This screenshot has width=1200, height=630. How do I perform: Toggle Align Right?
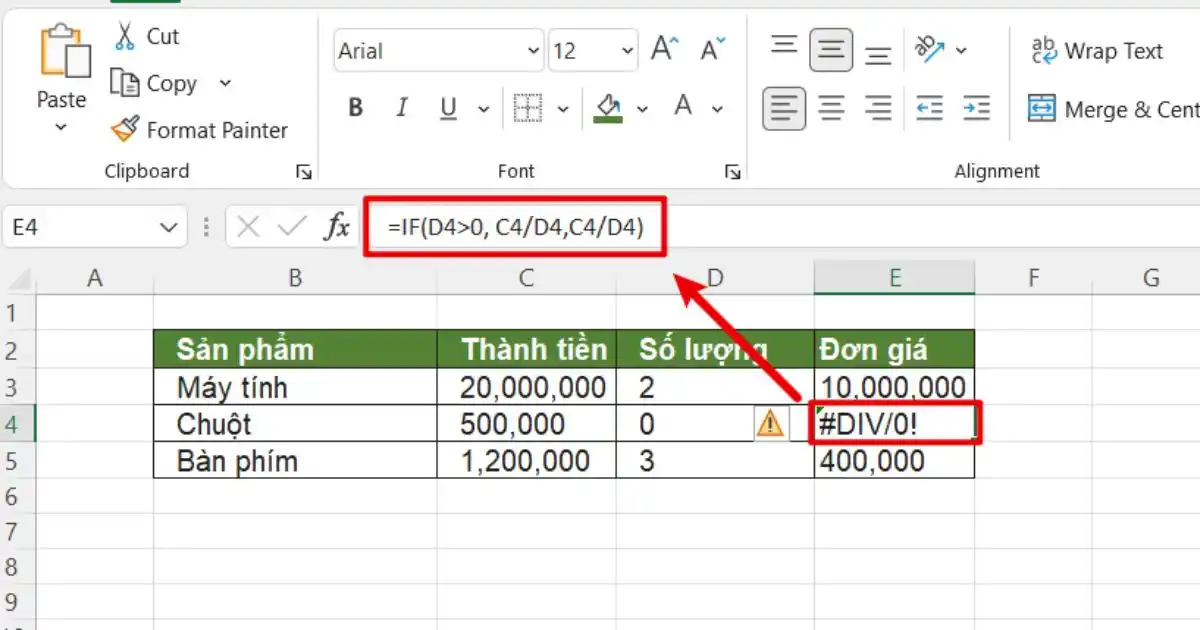(x=878, y=107)
